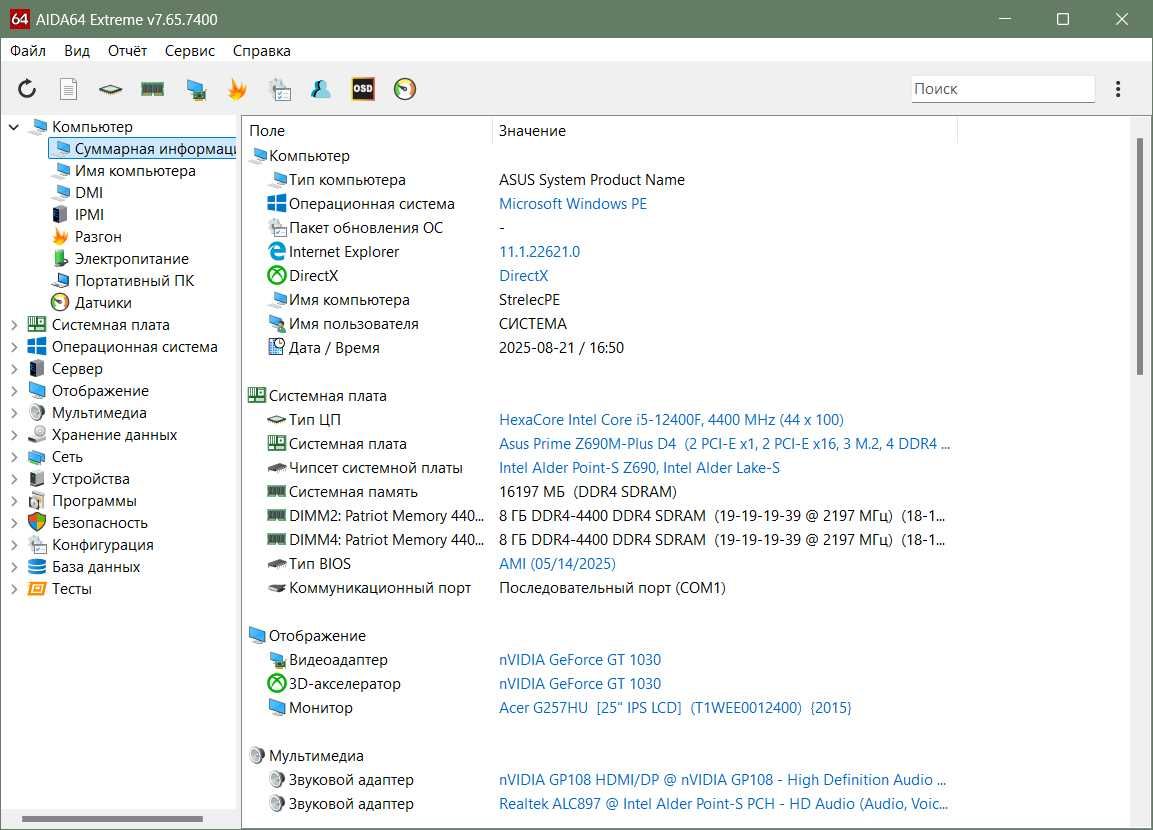Select Электропитание battery icon in tree
1153x830 pixels.
tap(60, 258)
